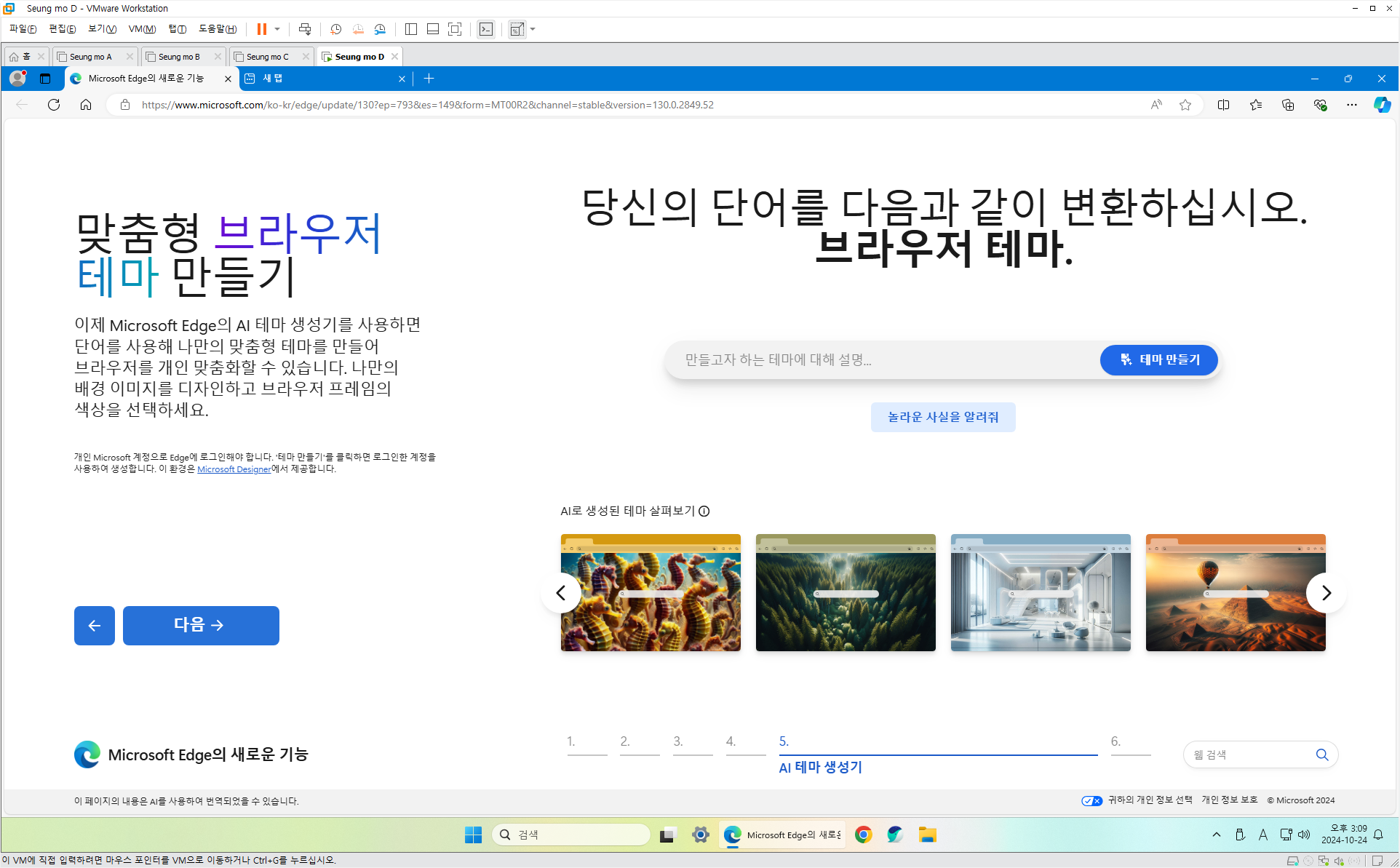Click the Edge address bar URL
The width and height of the screenshot is (1400, 868).
point(428,105)
